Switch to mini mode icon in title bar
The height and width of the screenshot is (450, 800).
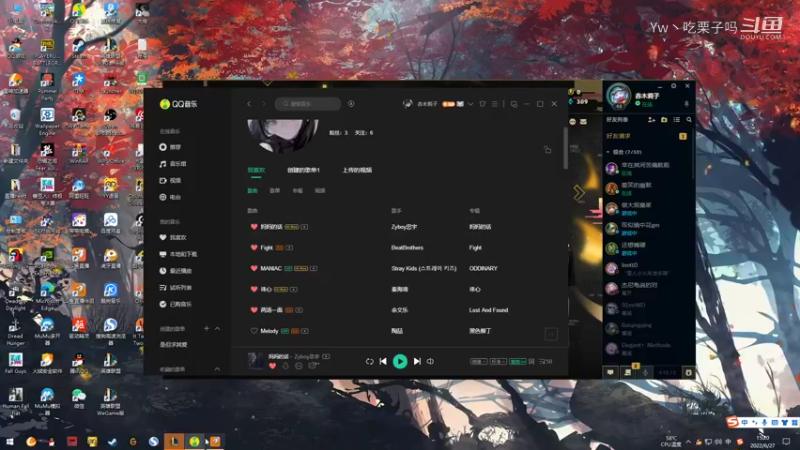point(514,104)
